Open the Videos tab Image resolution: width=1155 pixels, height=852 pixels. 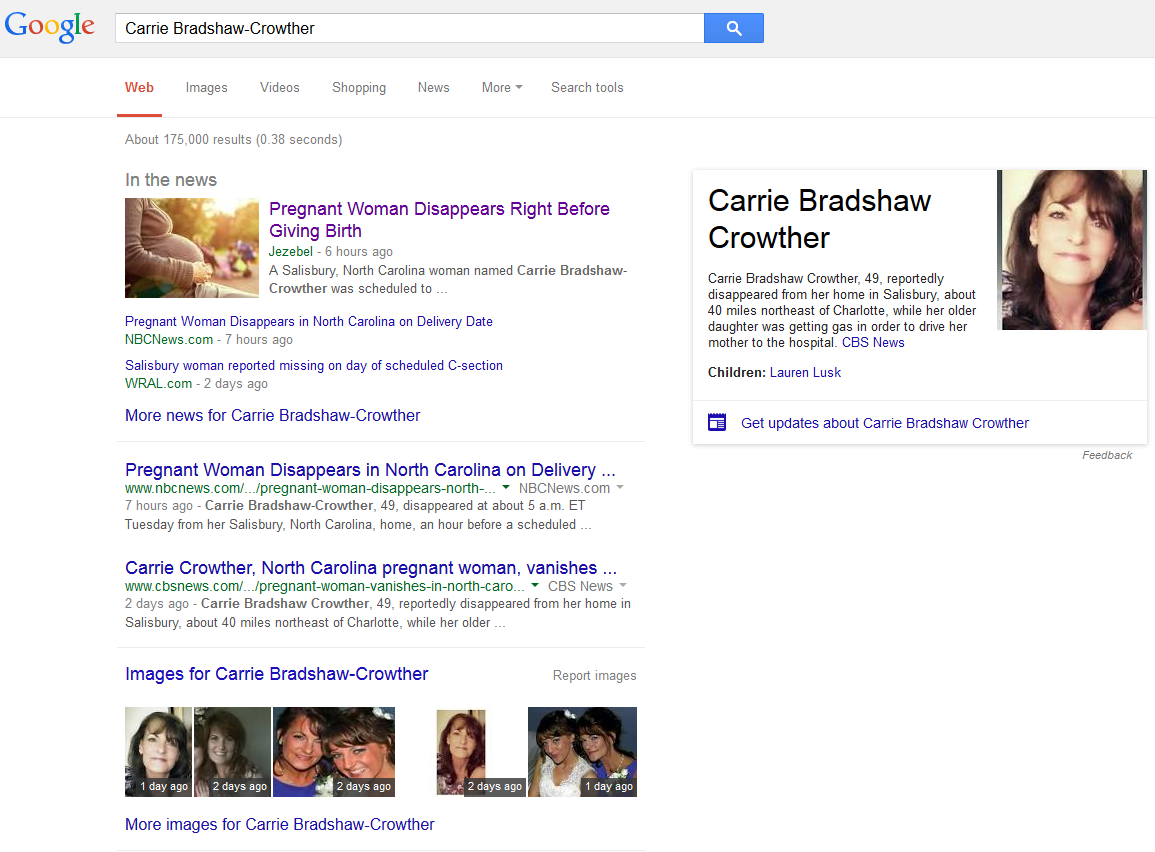click(x=279, y=87)
